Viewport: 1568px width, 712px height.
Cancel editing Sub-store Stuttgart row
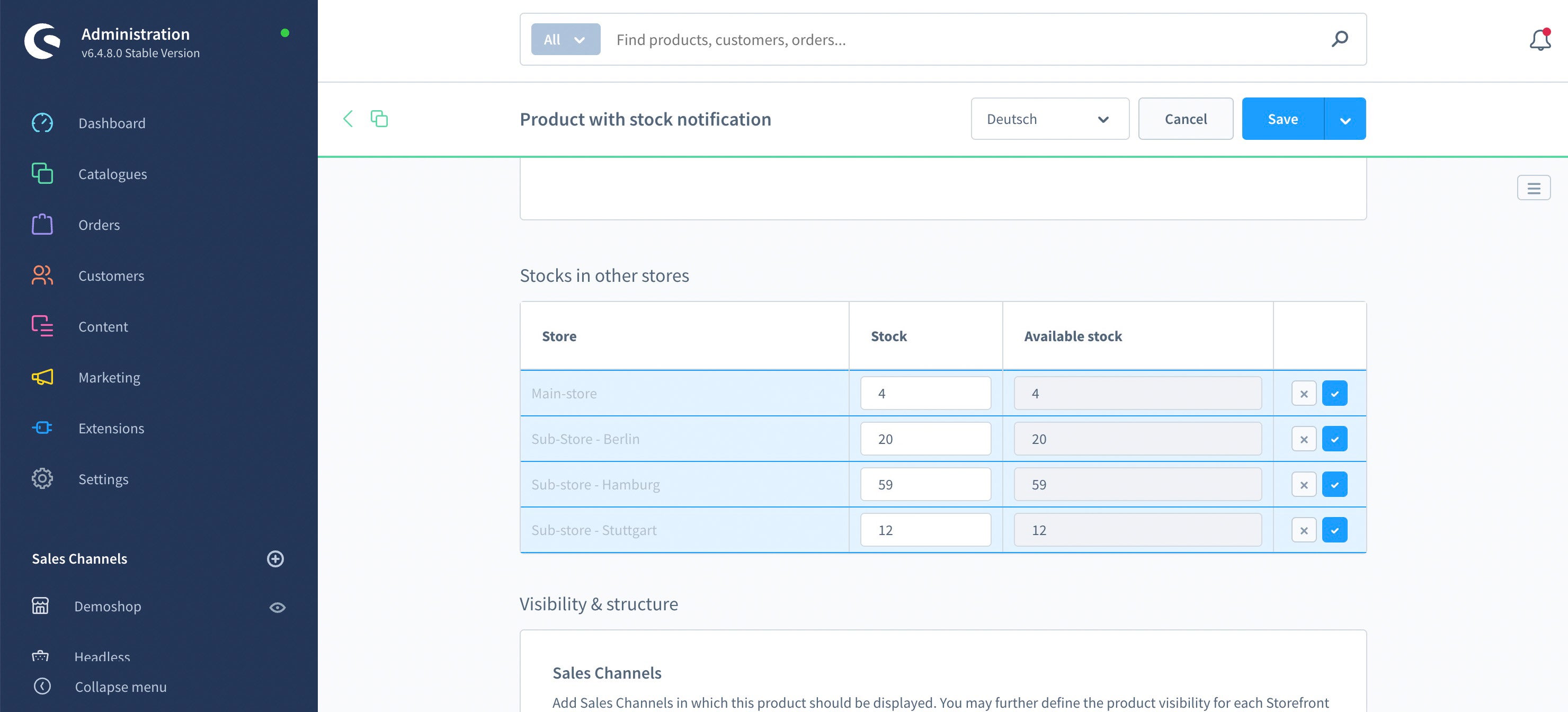point(1304,530)
